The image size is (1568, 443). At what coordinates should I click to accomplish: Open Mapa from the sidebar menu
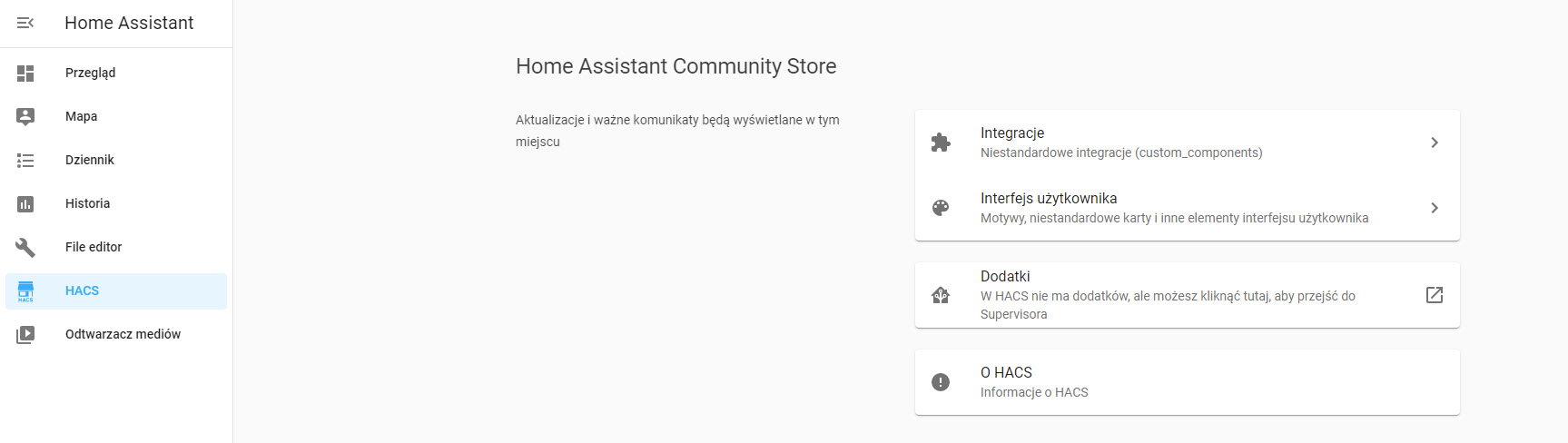pyautogui.click(x=81, y=116)
